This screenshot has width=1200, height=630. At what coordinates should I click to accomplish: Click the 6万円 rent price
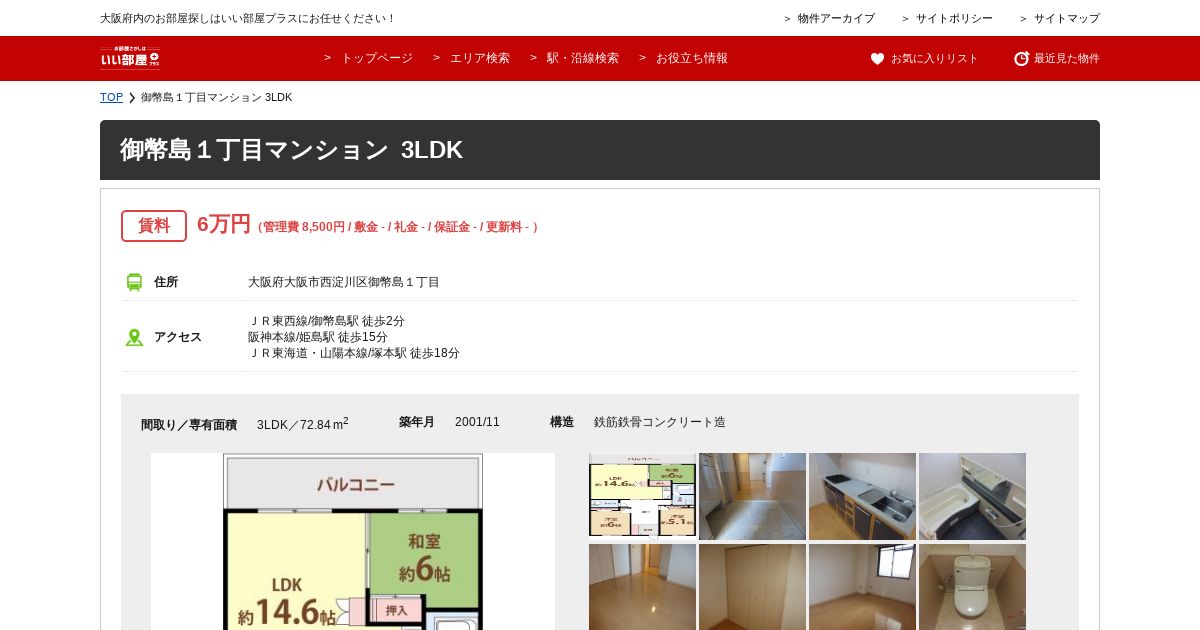pyautogui.click(x=223, y=224)
